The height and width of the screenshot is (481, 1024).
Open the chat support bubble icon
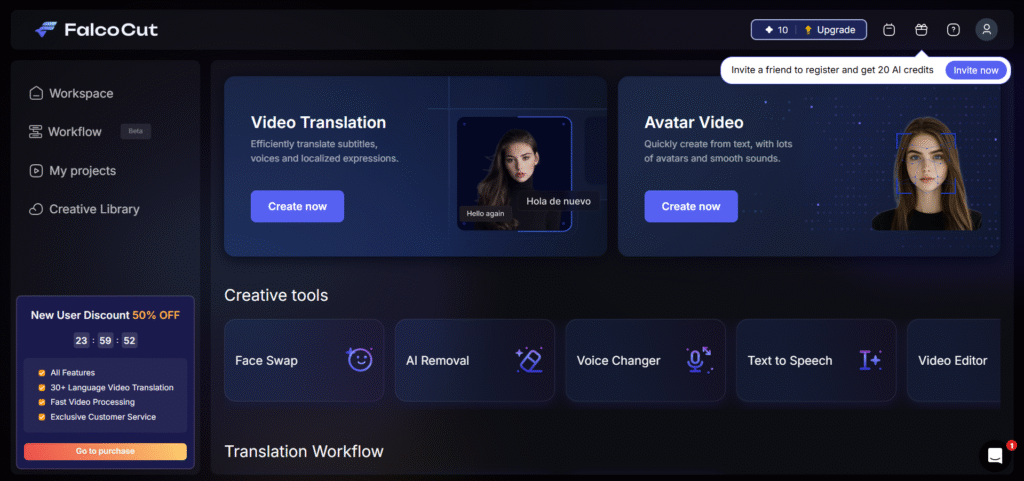pos(995,456)
